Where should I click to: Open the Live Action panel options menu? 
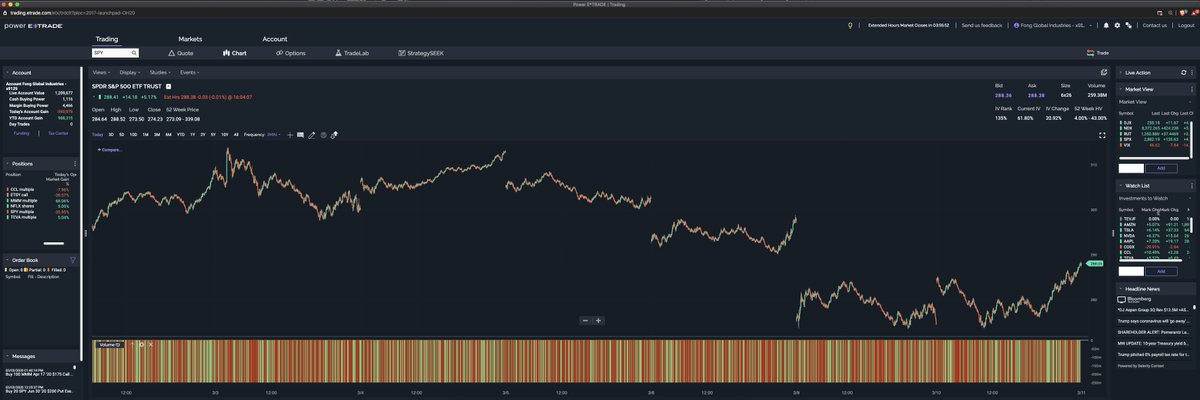tap(1190, 73)
